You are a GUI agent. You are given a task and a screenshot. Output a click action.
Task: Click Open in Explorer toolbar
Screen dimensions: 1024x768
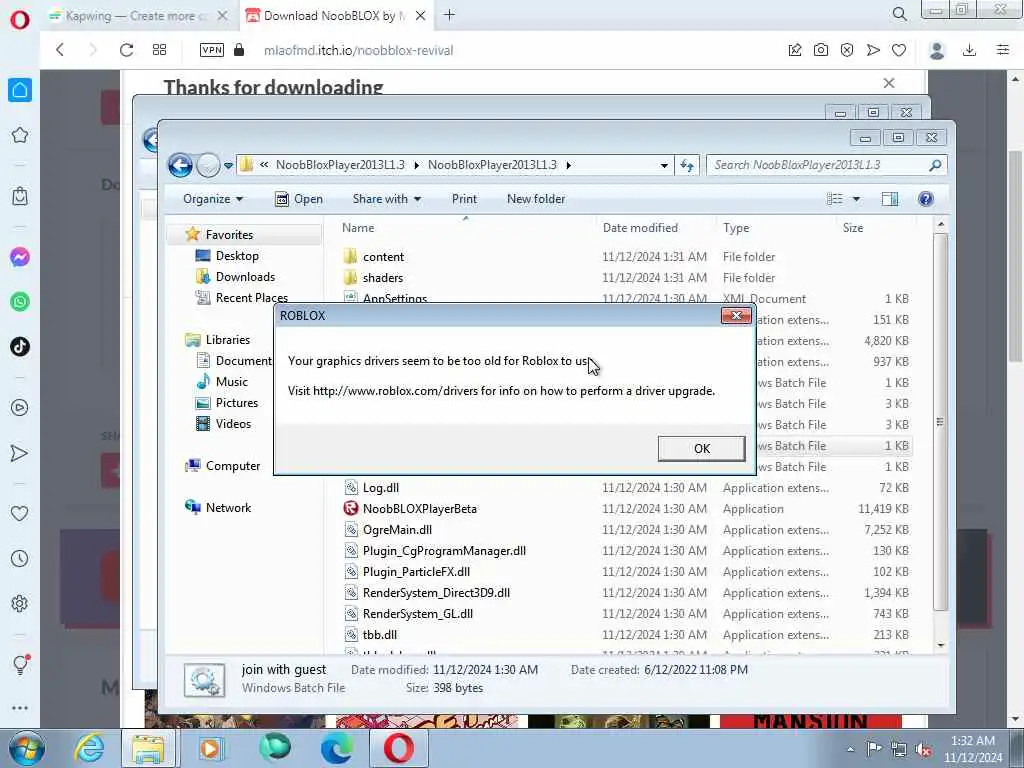pyautogui.click(x=299, y=199)
